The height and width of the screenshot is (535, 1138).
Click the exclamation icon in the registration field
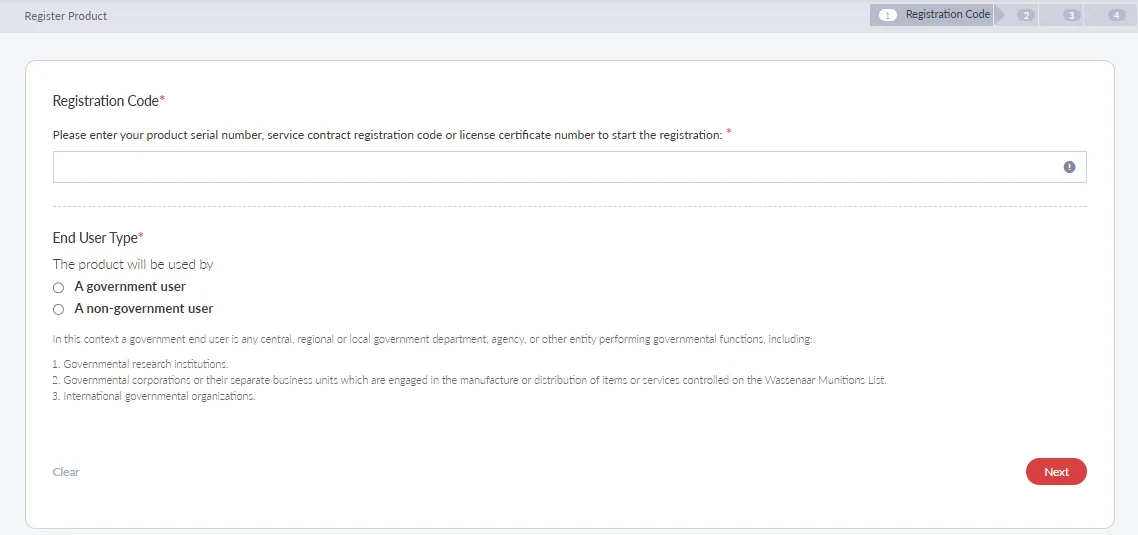click(x=1069, y=167)
